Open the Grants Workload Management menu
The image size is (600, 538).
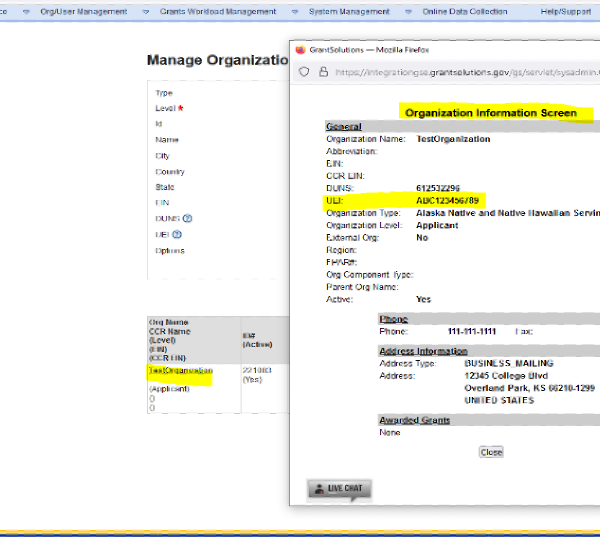(x=217, y=12)
